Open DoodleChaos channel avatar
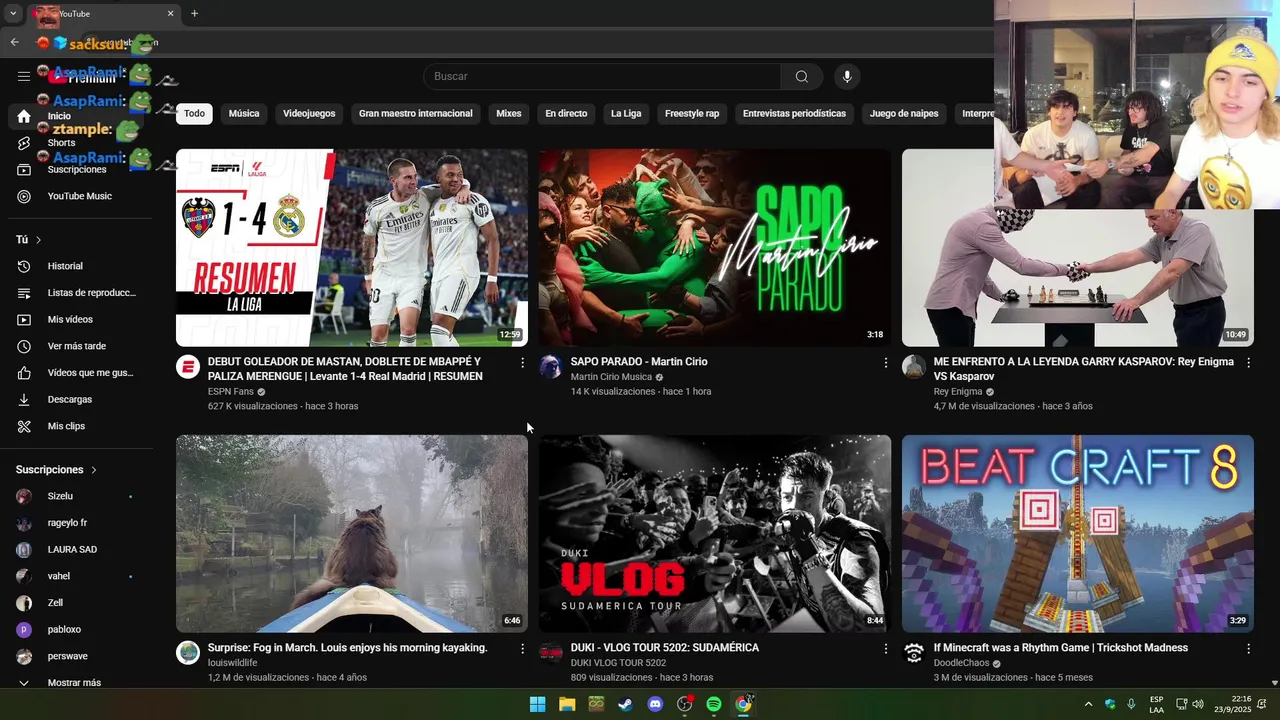 point(914,653)
